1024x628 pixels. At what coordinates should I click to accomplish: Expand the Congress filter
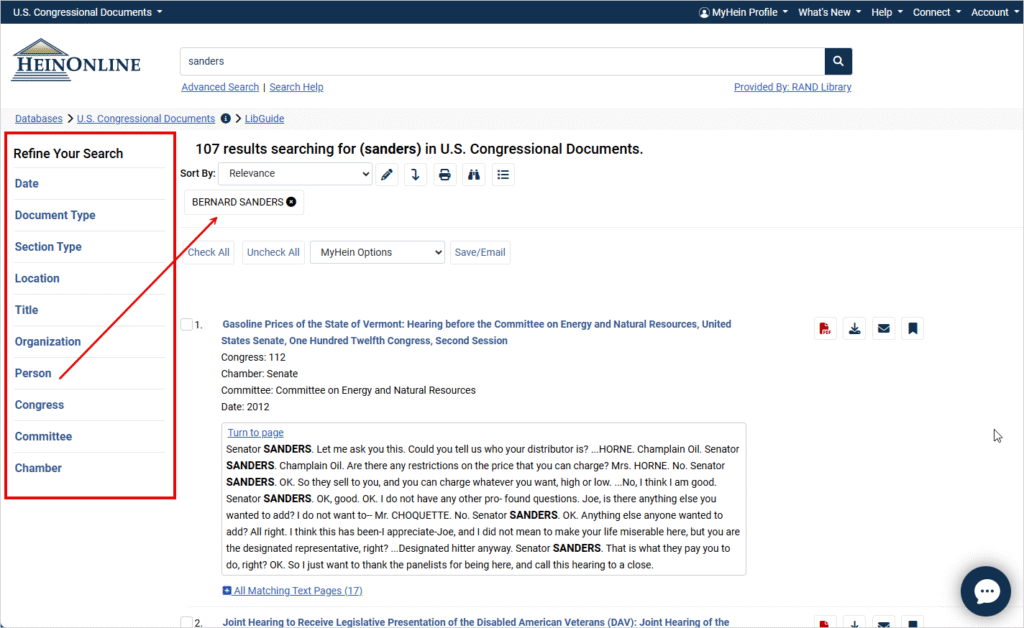pyautogui.click(x=39, y=405)
